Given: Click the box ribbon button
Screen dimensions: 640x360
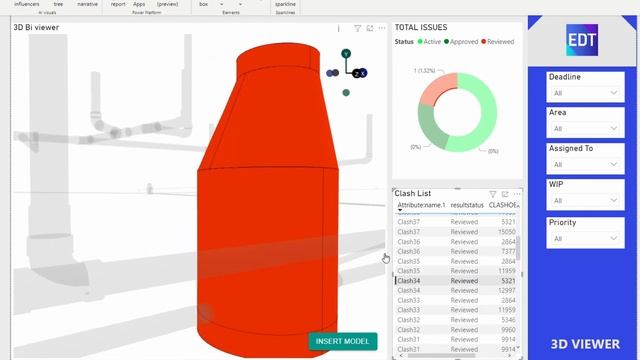Looking at the screenshot, I should coord(203,4).
